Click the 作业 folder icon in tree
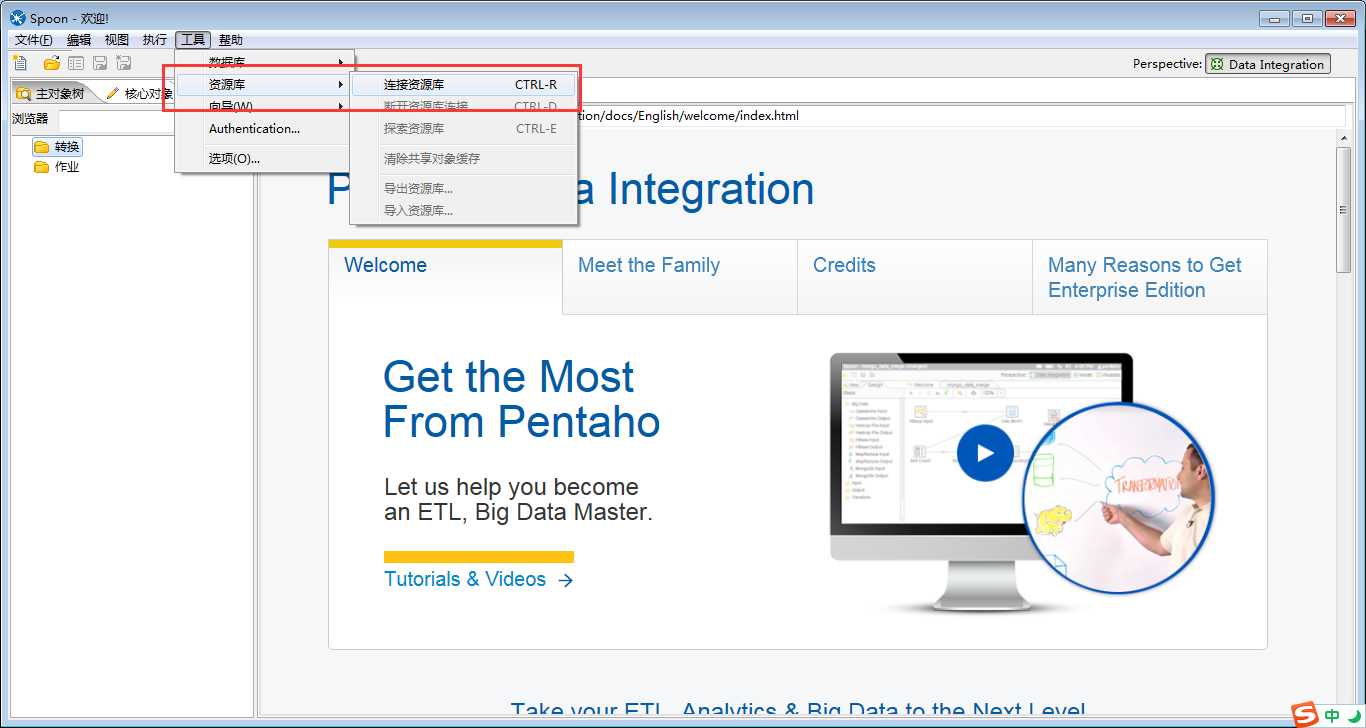The width and height of the screenshot is (1366, 728). click(x=41, y=167)
